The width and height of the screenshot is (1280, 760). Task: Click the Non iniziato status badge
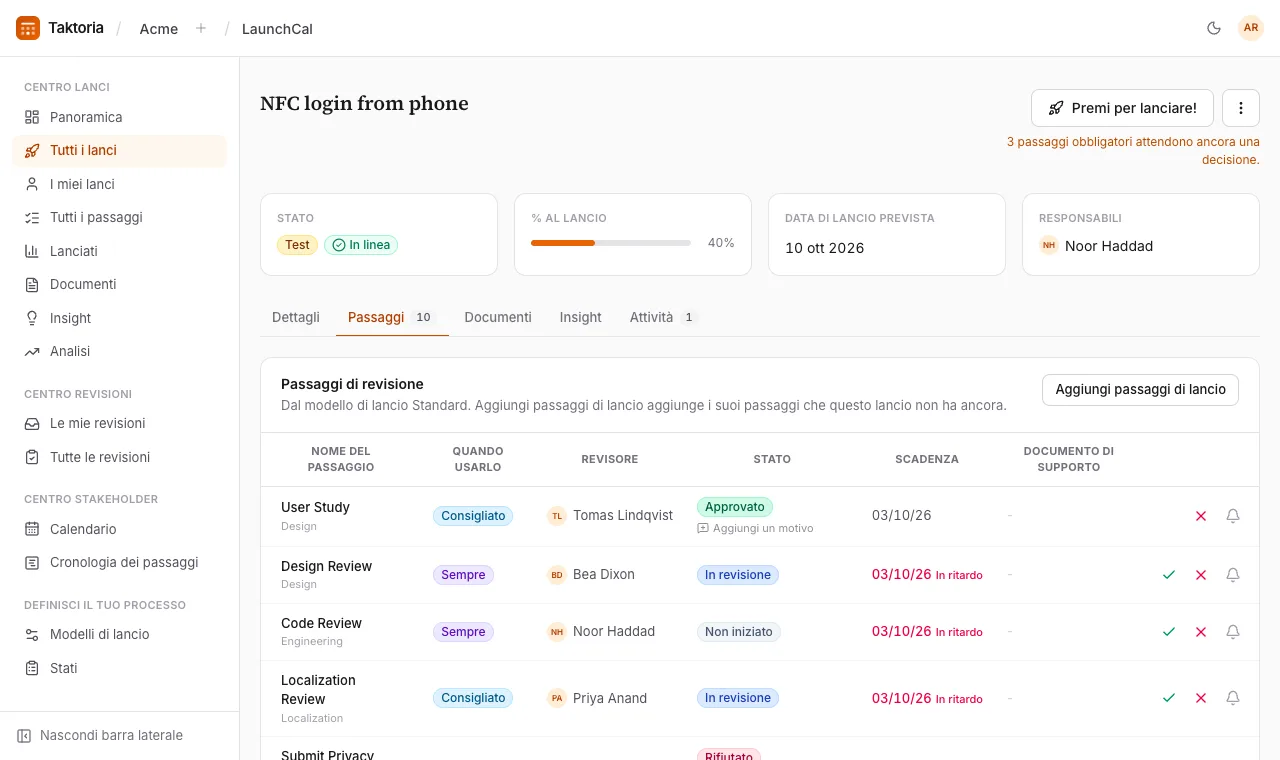739,632
